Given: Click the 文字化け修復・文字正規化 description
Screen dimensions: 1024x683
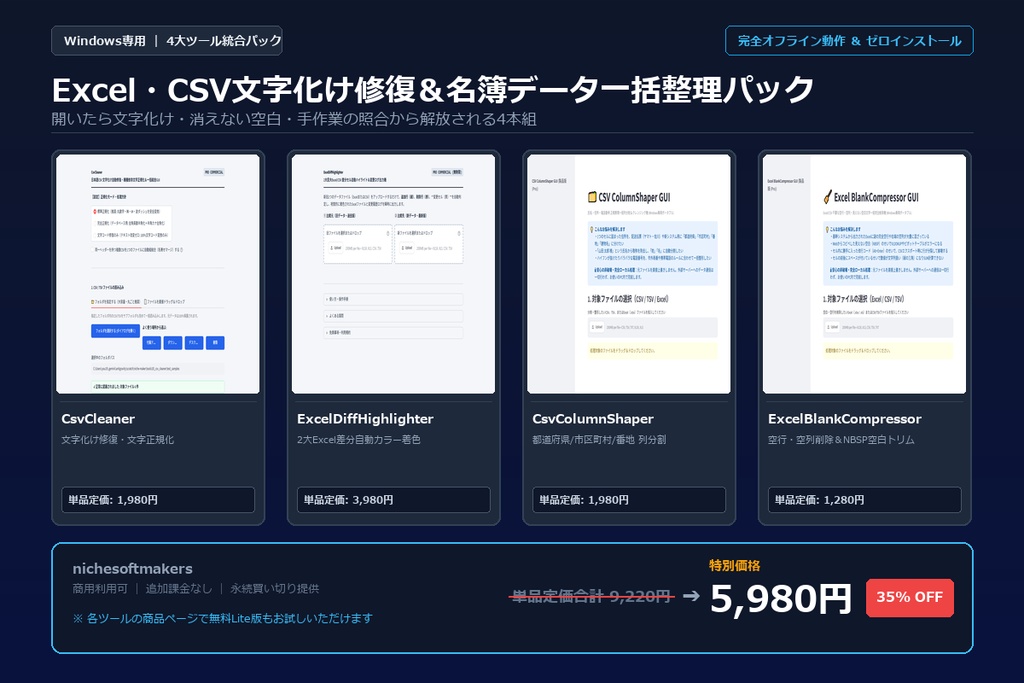Looking at the screenshot, I should point(118,439).
